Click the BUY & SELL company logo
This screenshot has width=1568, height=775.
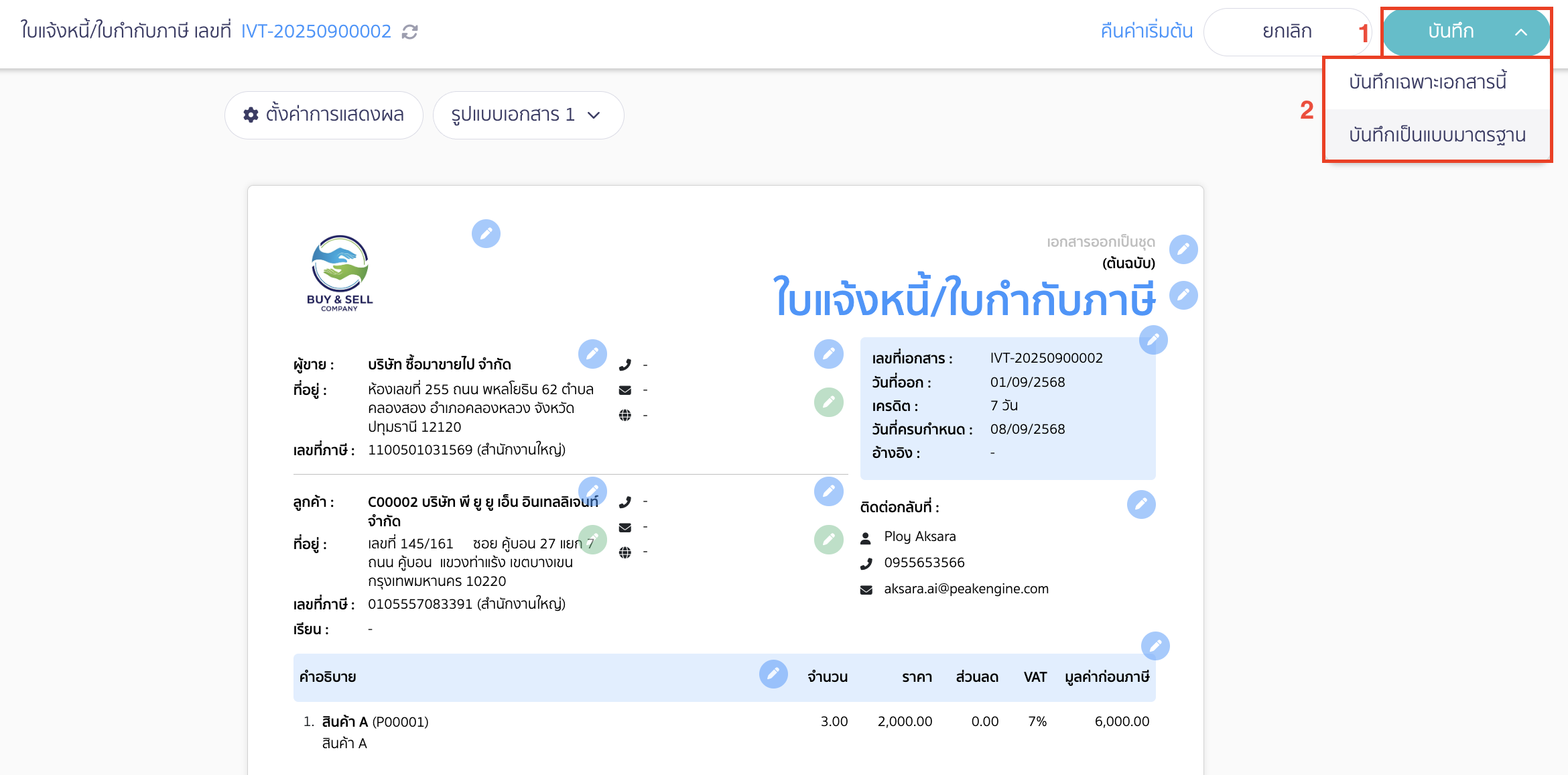[x=340, y=273]
